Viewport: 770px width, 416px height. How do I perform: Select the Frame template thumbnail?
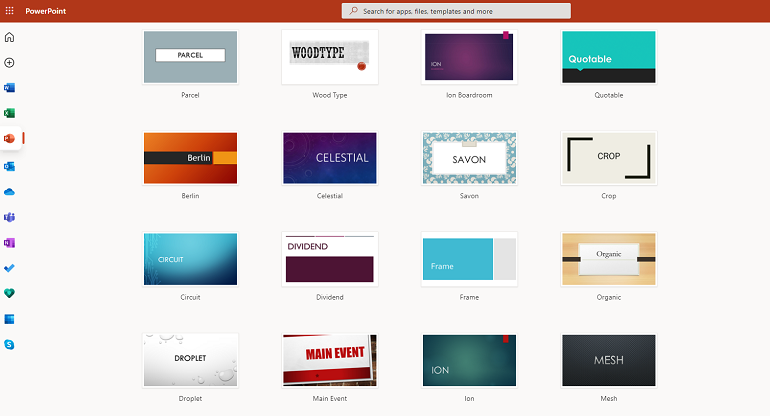(469, 259)
